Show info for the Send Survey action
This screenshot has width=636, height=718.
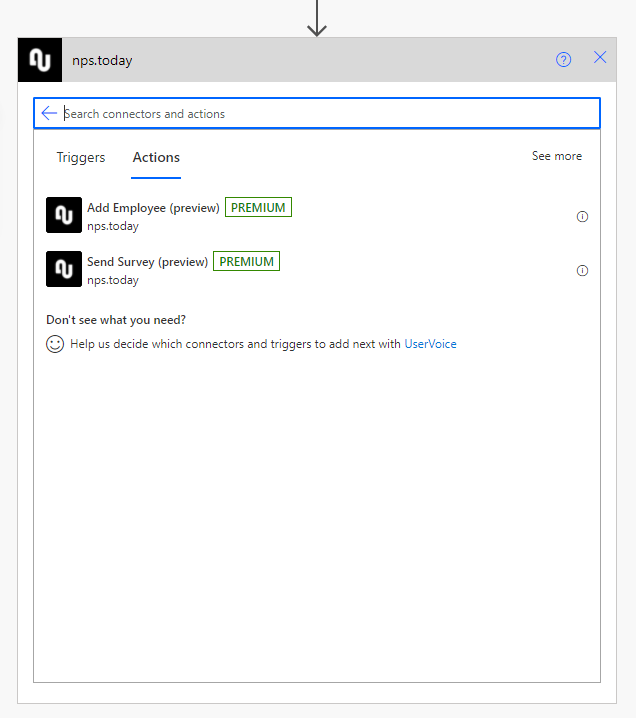582,271
